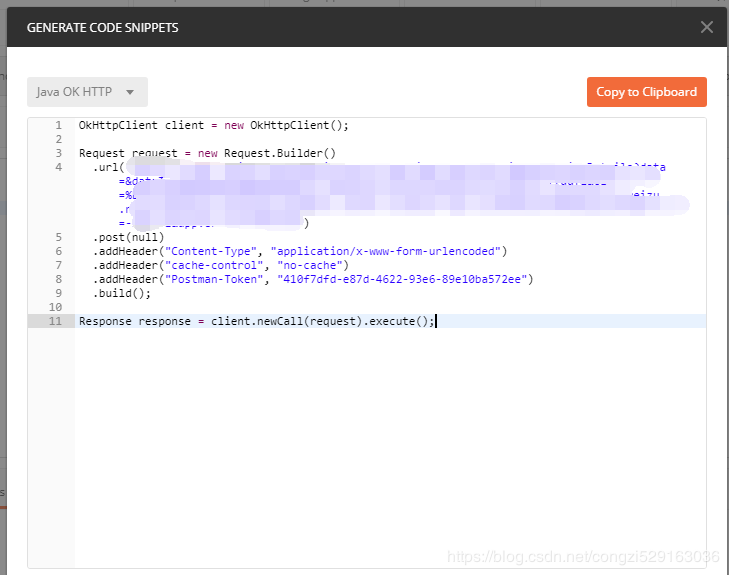Screen dimensions: 729x575
Task: Open the Java OK HTTP language dropdown
Action: click(87, 92)
